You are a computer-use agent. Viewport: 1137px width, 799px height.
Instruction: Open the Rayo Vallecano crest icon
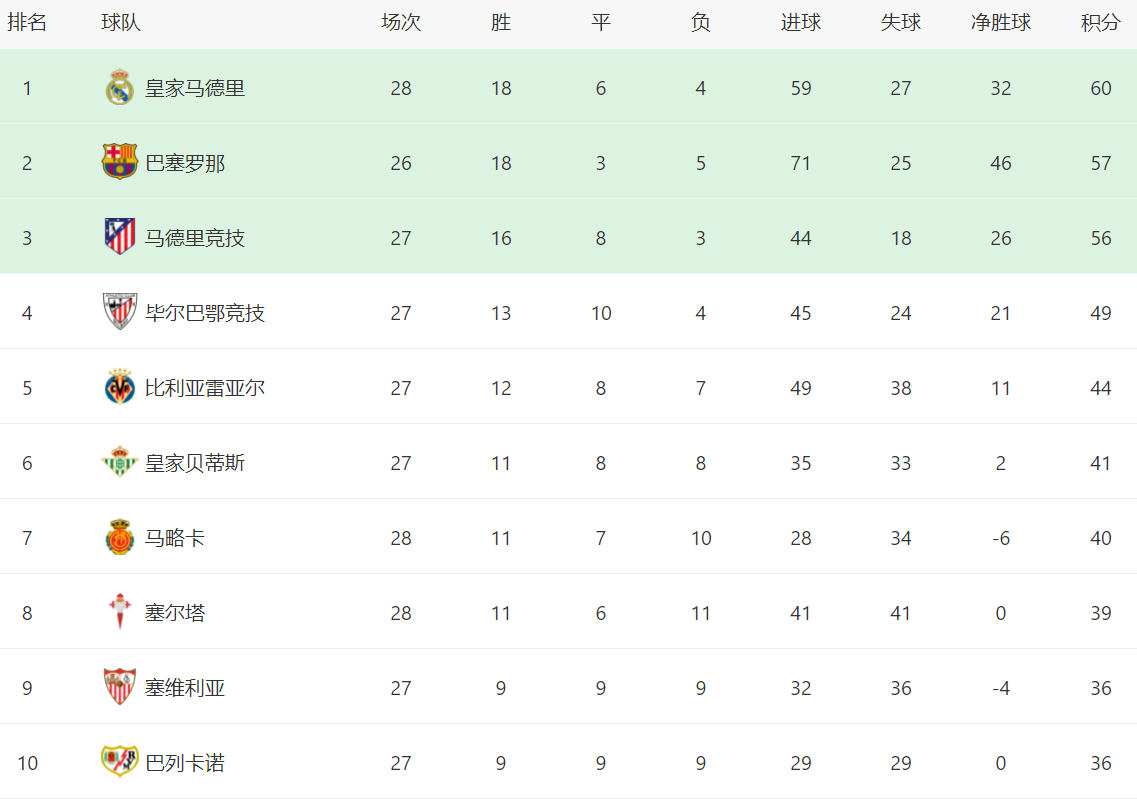[x=120, y=761]
